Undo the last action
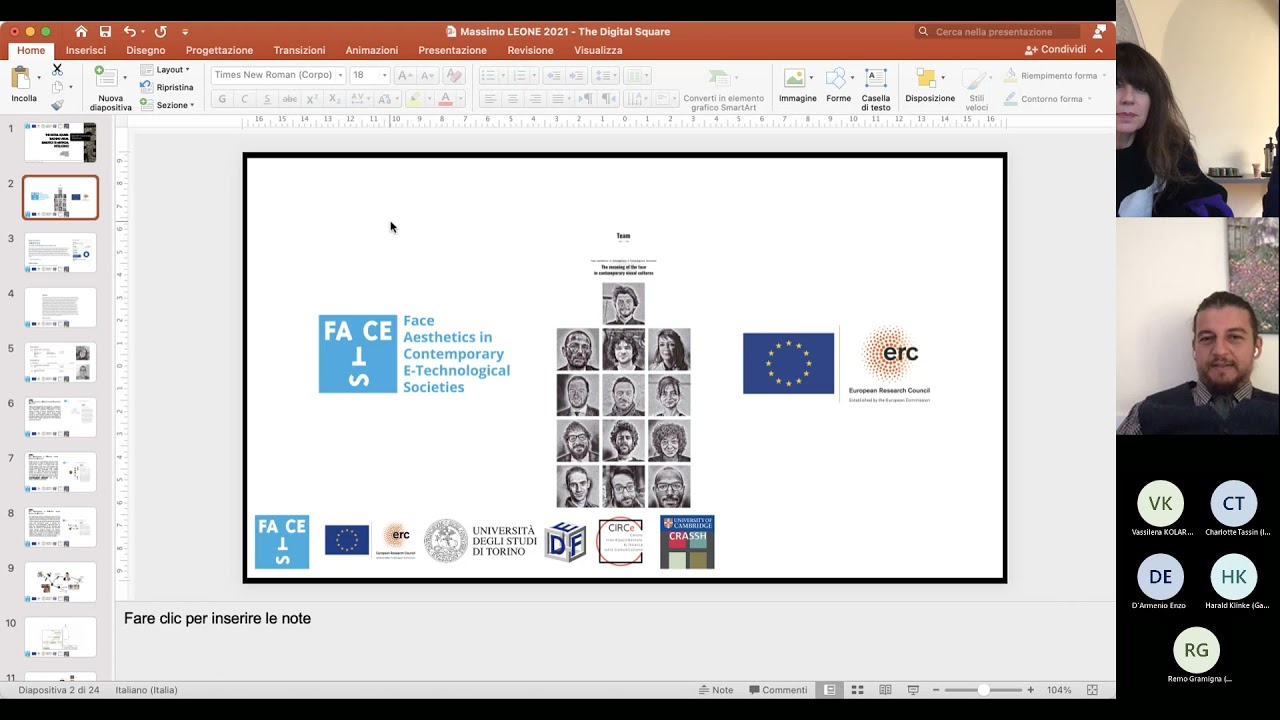1280x720 pixels. point(130,31)
